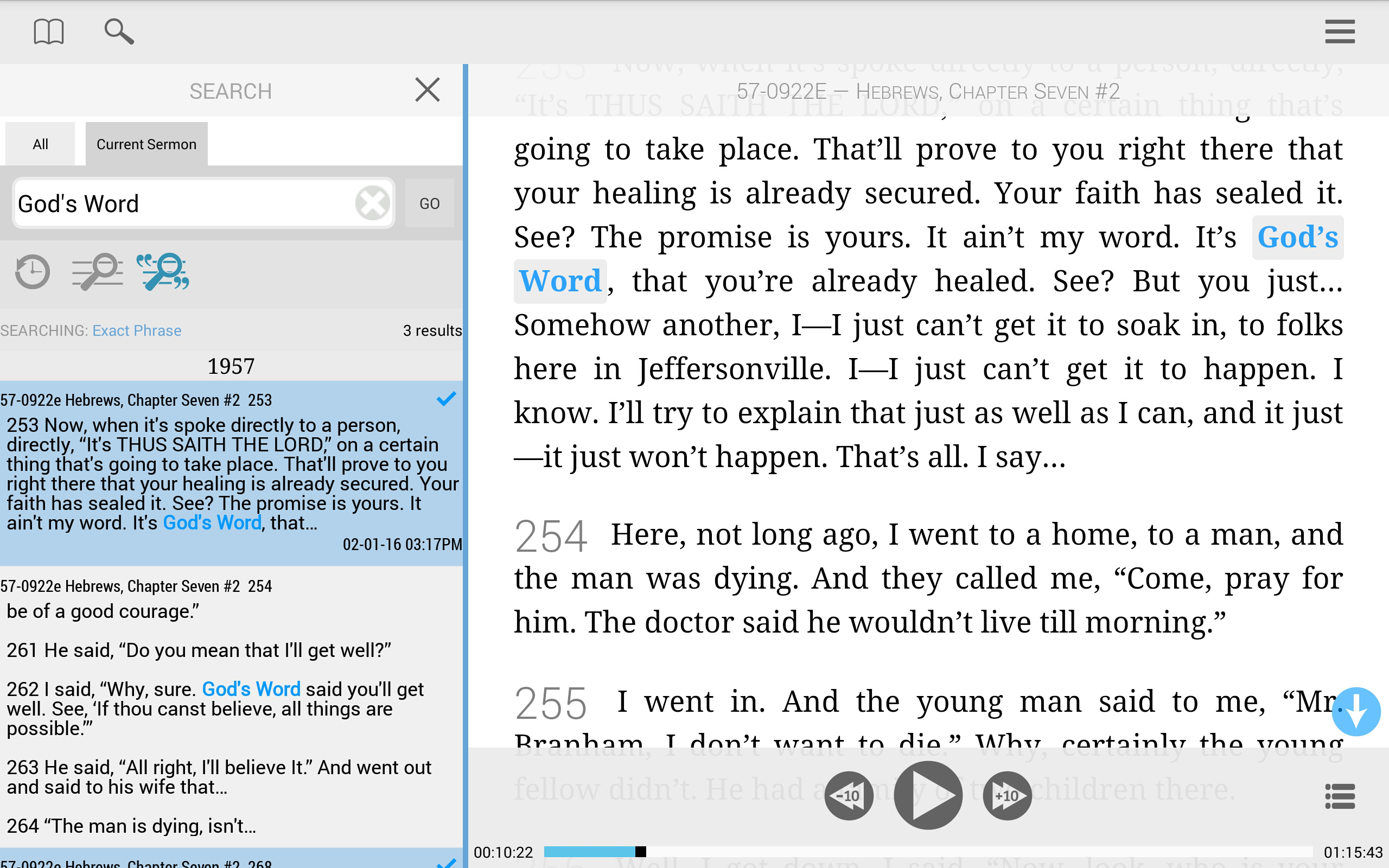Close the search panel with the X
The width and height of the screenshot is (1389, 868).
427,90
